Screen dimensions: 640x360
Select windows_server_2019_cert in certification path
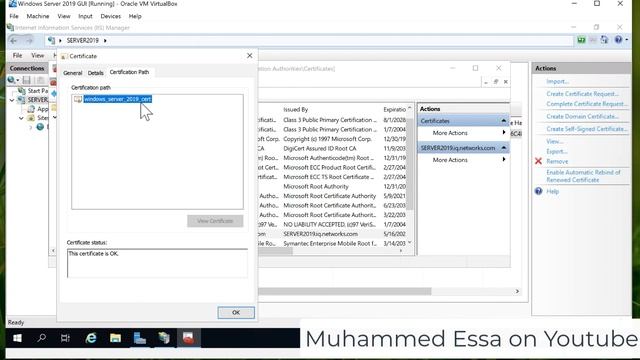tap(118, 99)
